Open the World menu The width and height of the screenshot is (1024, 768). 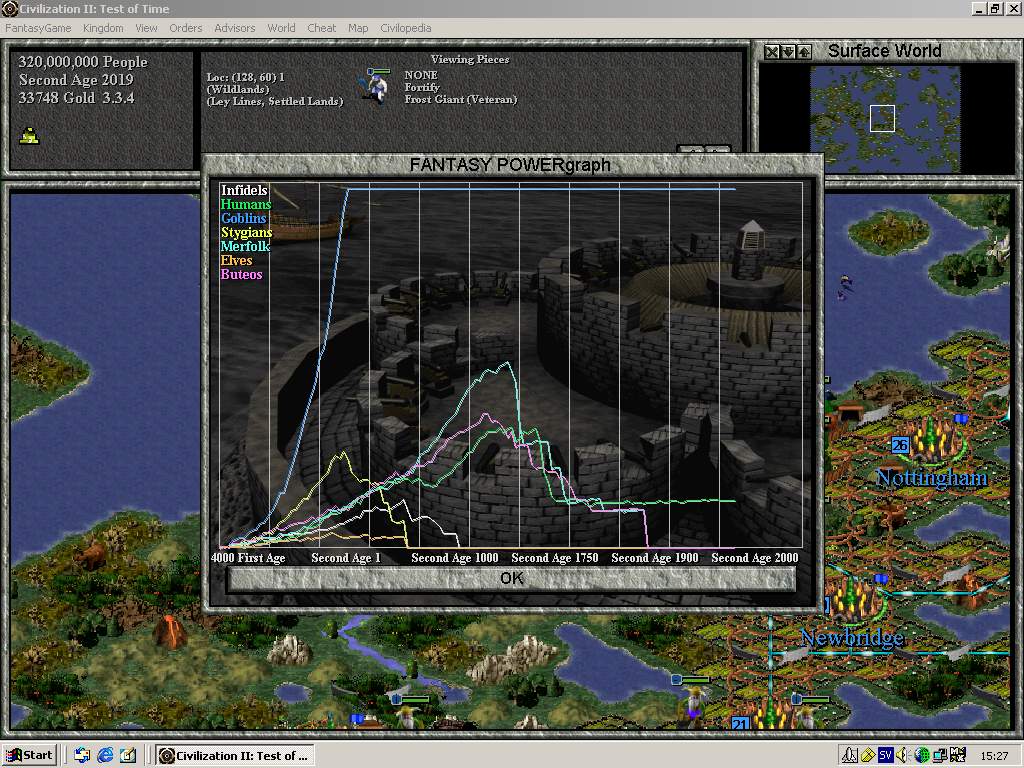(x=281, y=28)
